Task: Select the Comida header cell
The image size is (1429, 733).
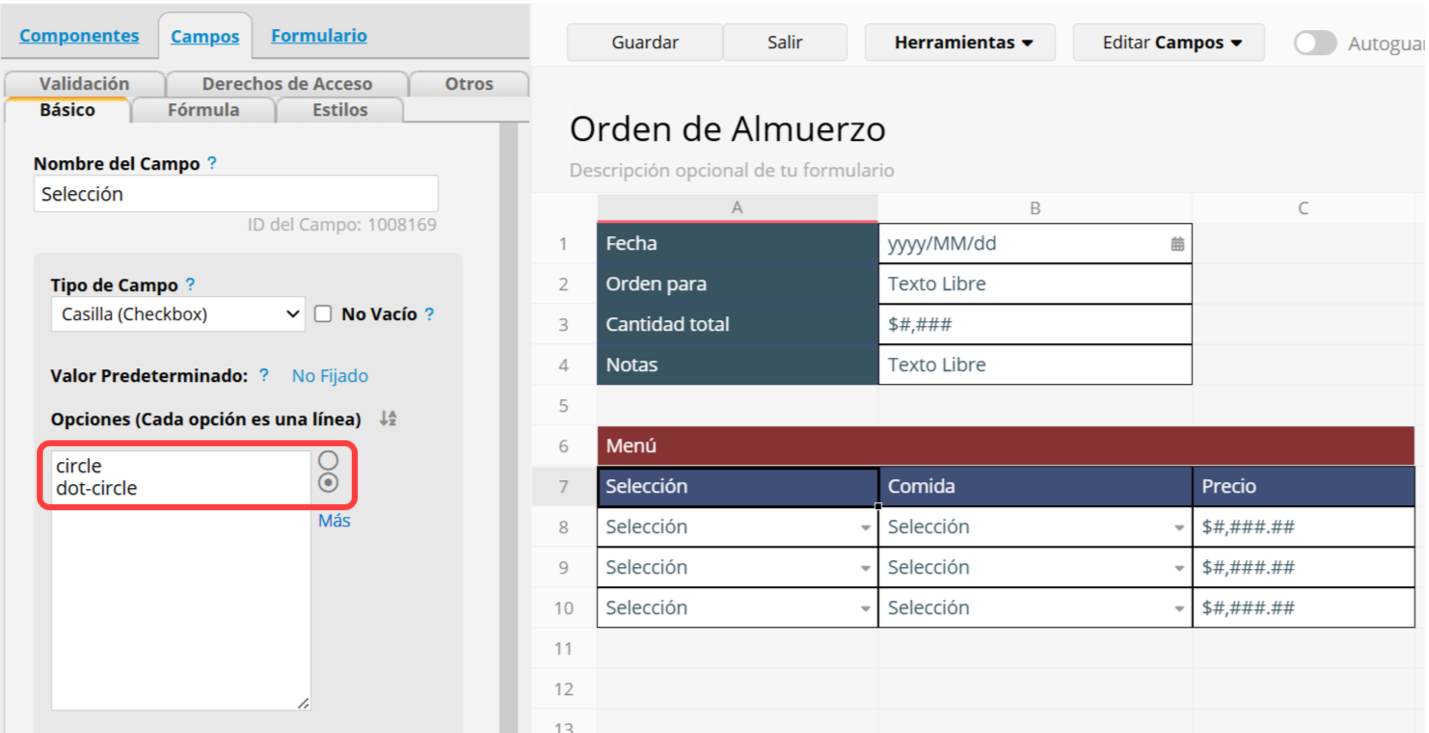Action: pos(1035,487)
